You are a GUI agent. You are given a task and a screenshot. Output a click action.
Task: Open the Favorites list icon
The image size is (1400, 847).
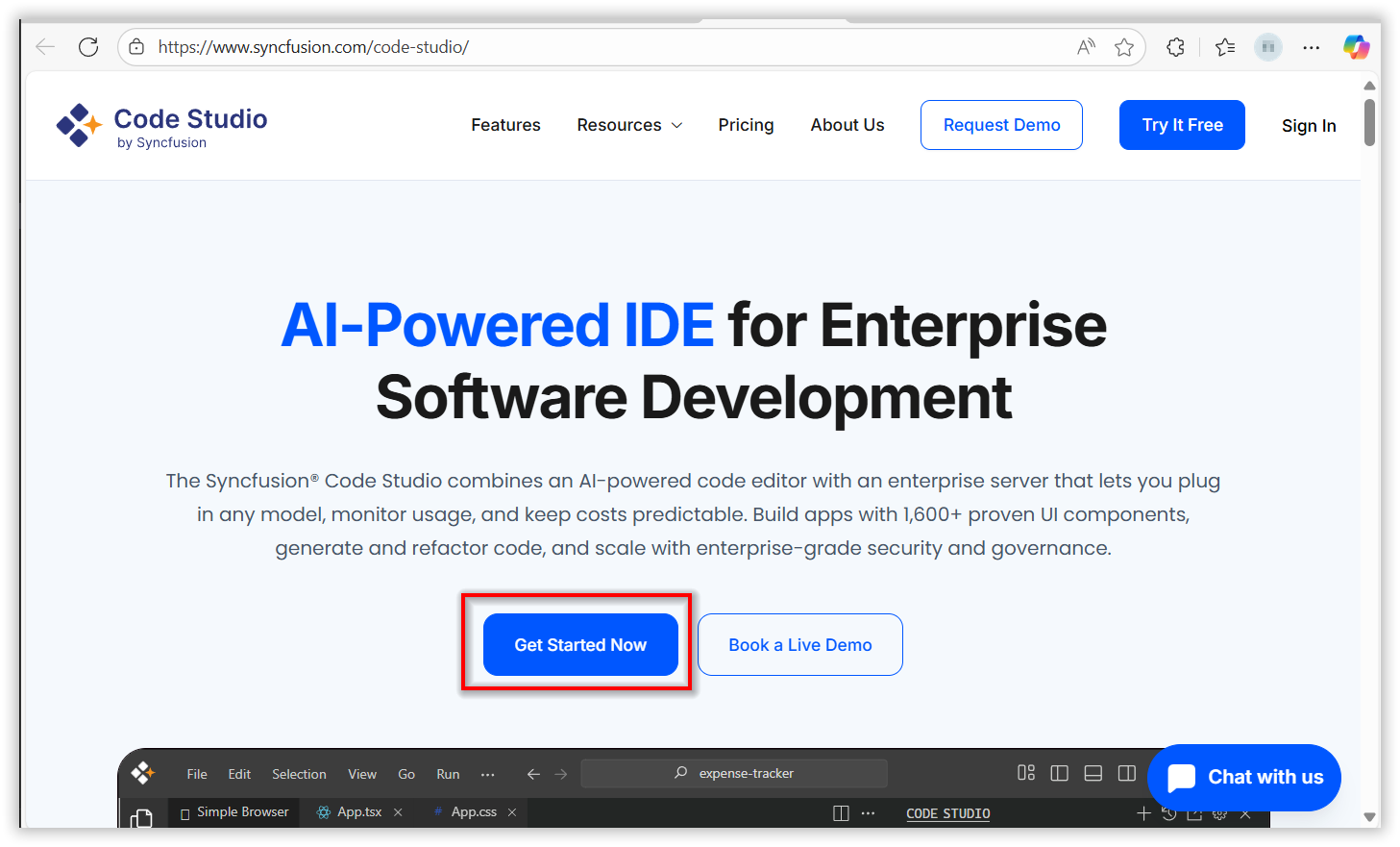[x=1225, y=47]
